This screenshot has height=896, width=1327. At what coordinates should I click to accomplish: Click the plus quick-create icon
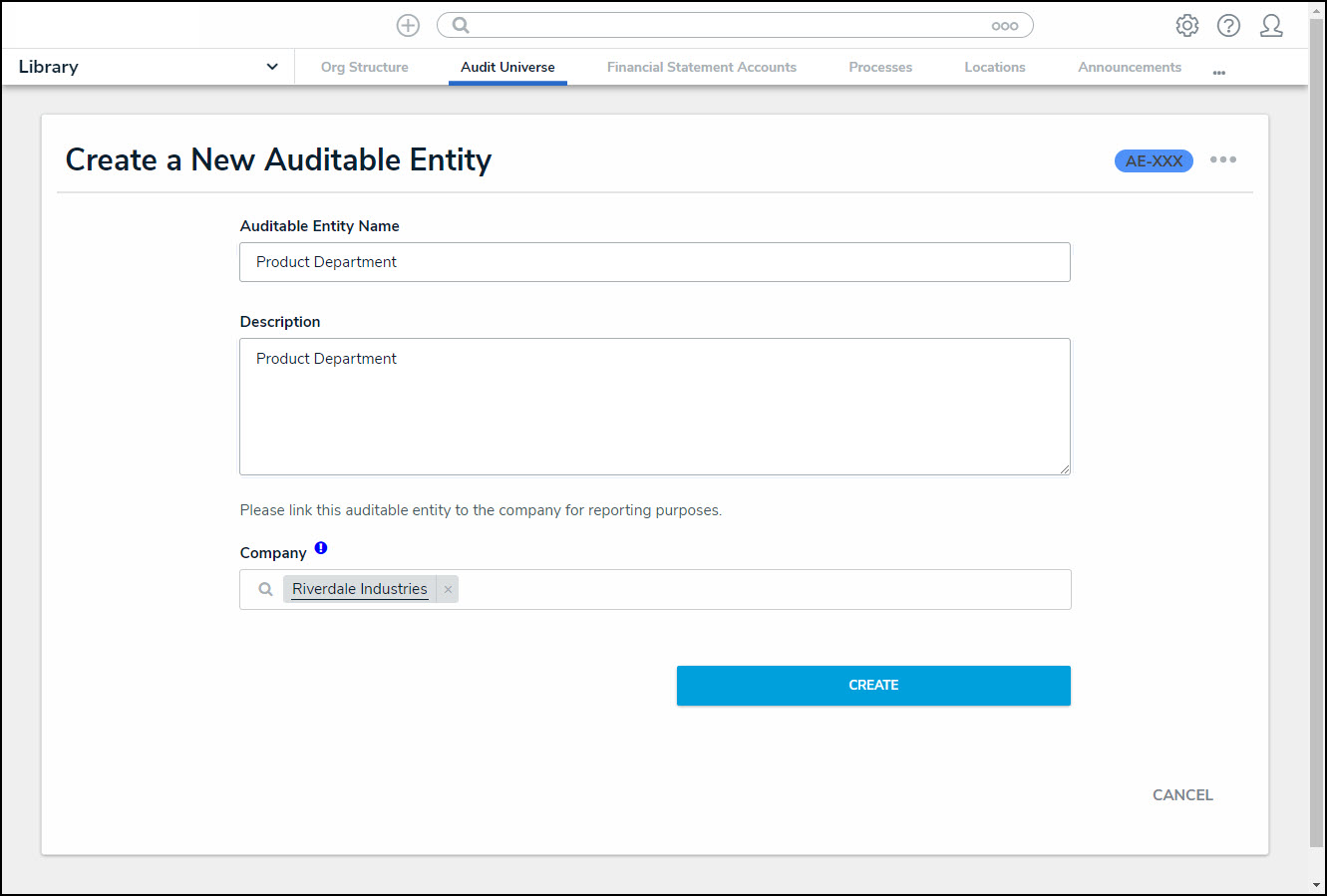[x=408, y=26]
